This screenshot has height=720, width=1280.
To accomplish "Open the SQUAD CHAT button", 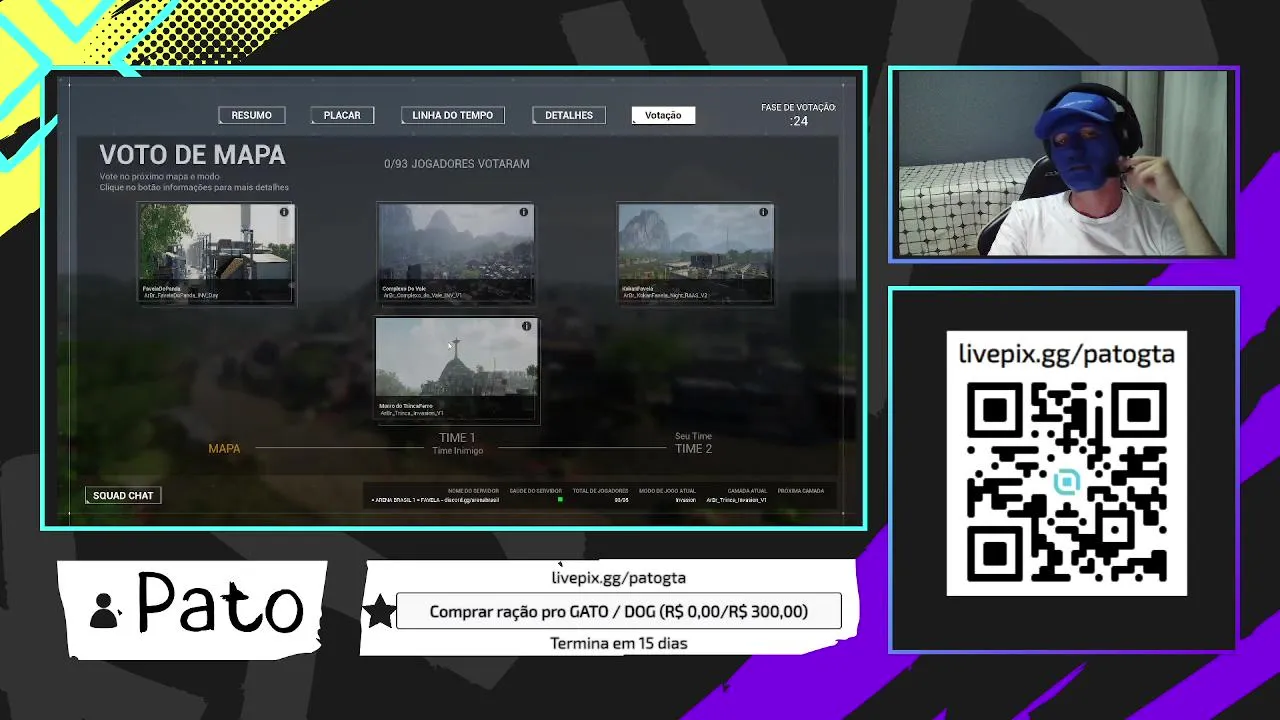I will coord(123,495).
